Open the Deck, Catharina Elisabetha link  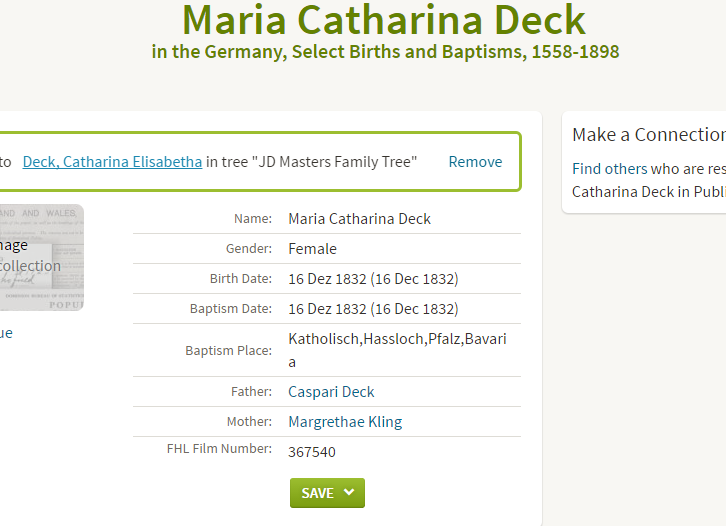coord(112,162)
